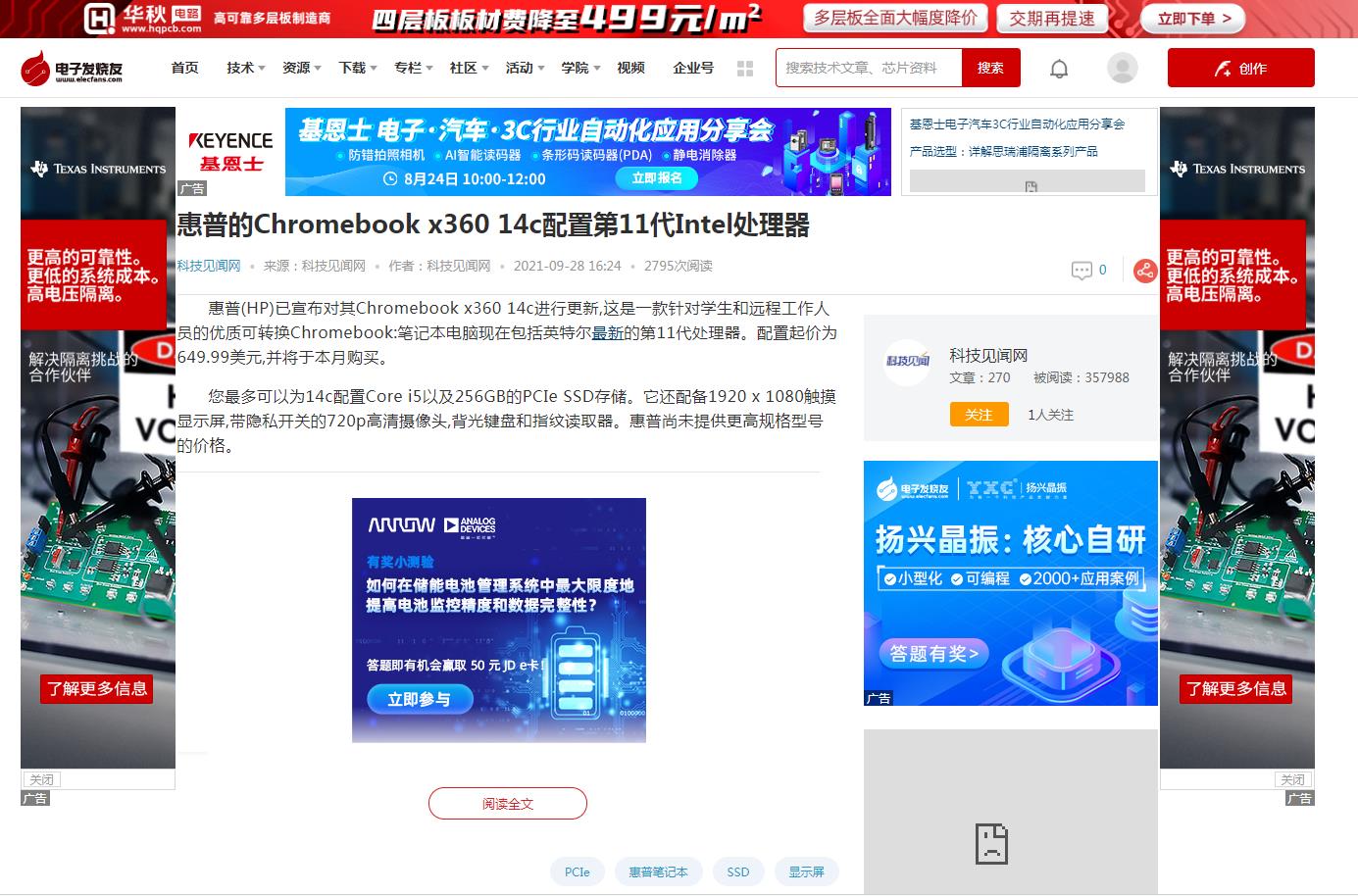Click the 阅读全文 button
Screen dimensions: 1358x896
click(508, 804)
